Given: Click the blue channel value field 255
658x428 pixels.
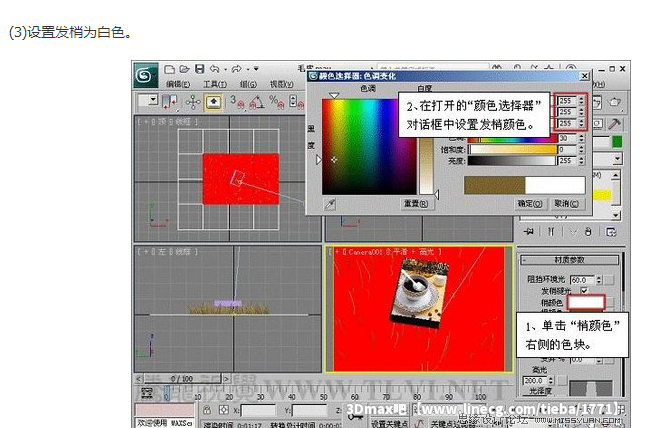Looking at the screenshot, I should pyautogui.click(x=567, y=123).
